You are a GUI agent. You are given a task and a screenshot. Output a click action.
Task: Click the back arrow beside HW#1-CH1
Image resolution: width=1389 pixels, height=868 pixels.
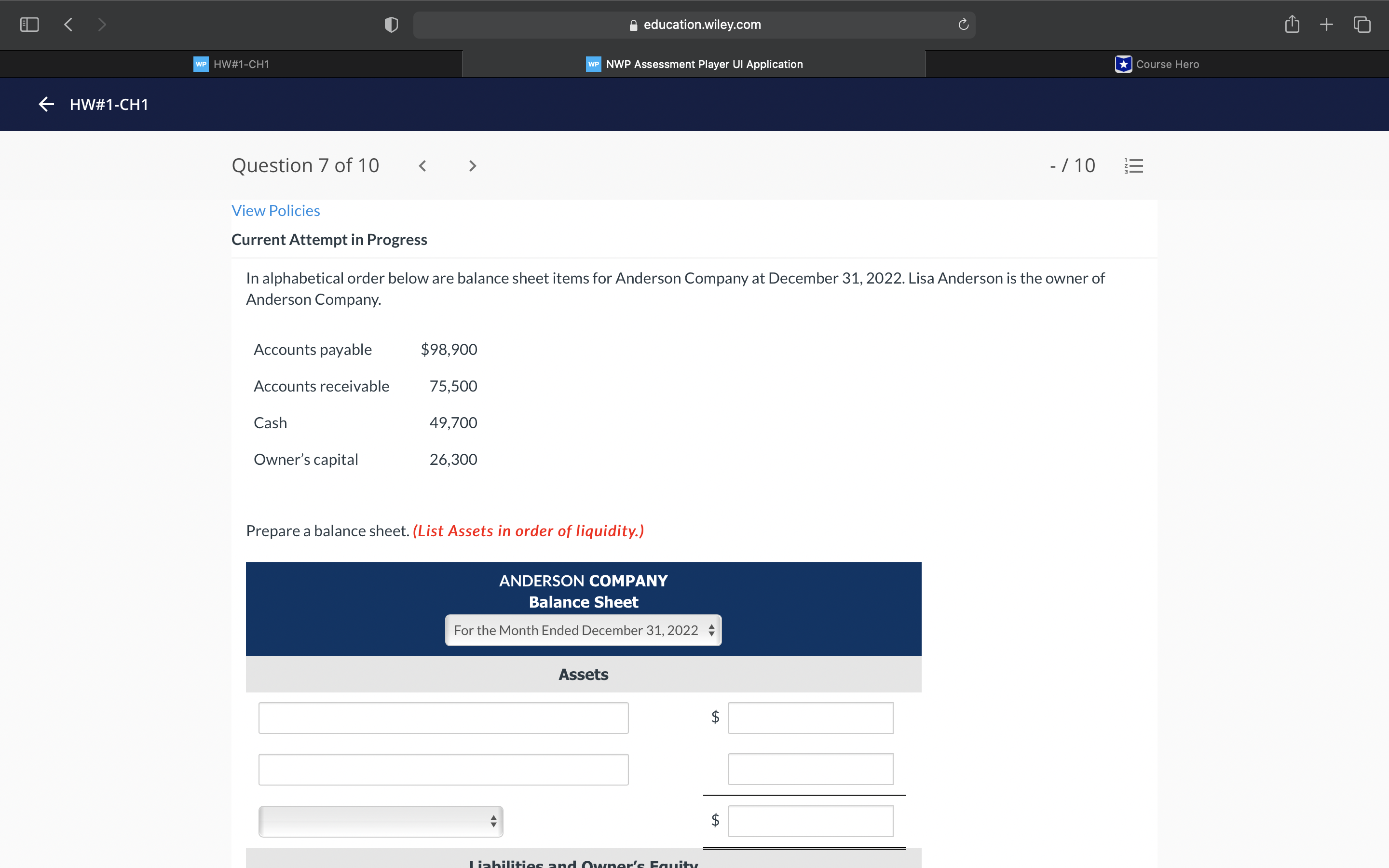click(46, 105)
